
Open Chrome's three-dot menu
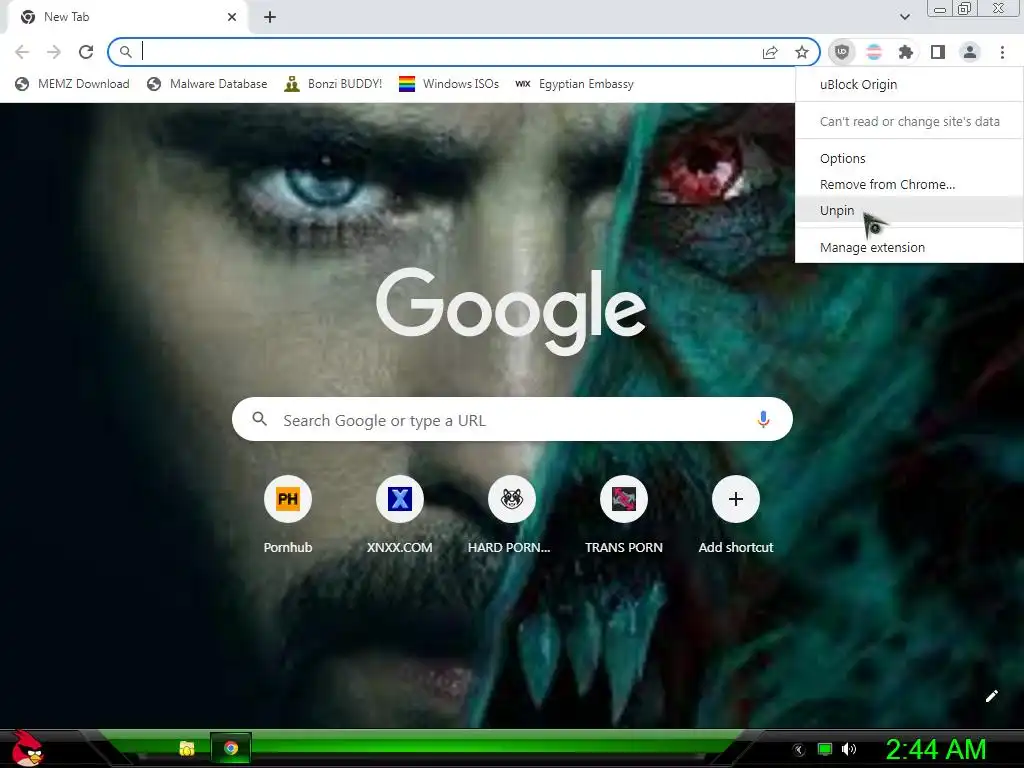click(1002, 52)
